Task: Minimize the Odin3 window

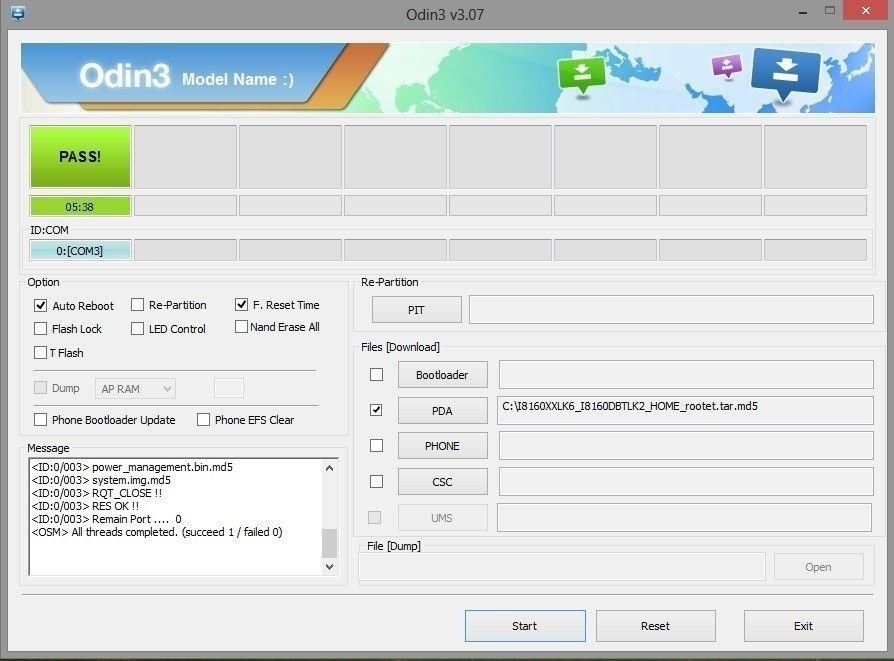Action: point(803,12)
